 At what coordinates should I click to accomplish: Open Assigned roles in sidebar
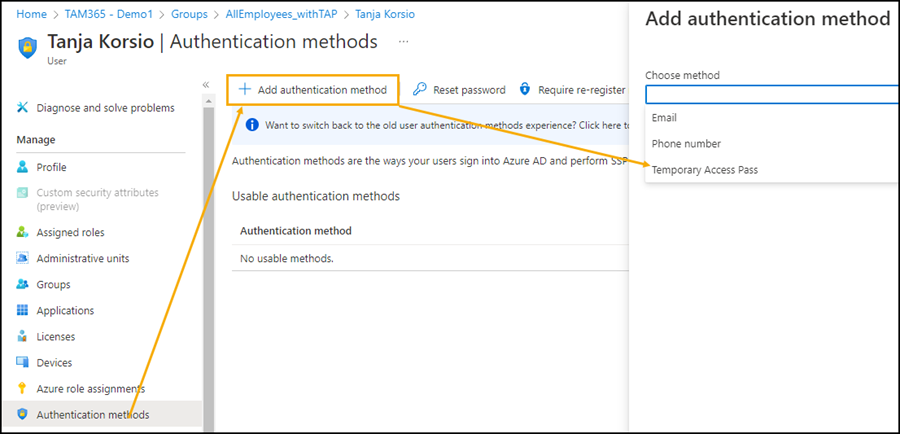tap(71, 232)
